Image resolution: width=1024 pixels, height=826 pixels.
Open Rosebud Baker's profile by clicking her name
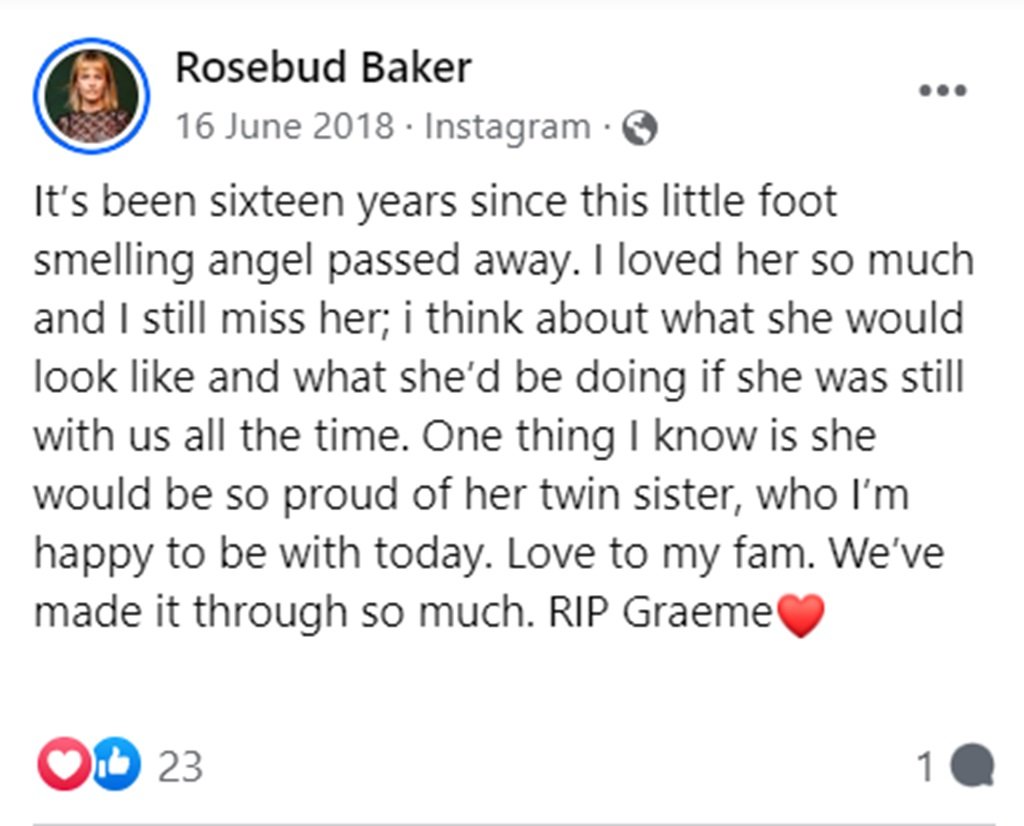tap(323, 67)
